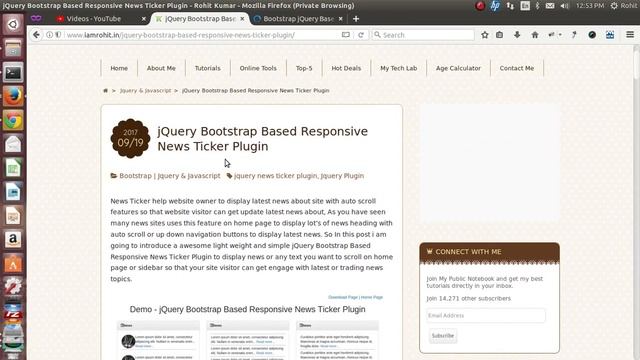640x360 pixels.
Task: Click the Subscribe button
Action: coord(443,336)
